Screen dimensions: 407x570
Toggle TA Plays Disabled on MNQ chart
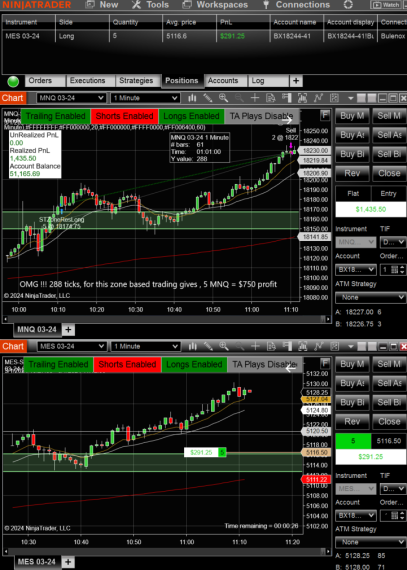(262, 116)
